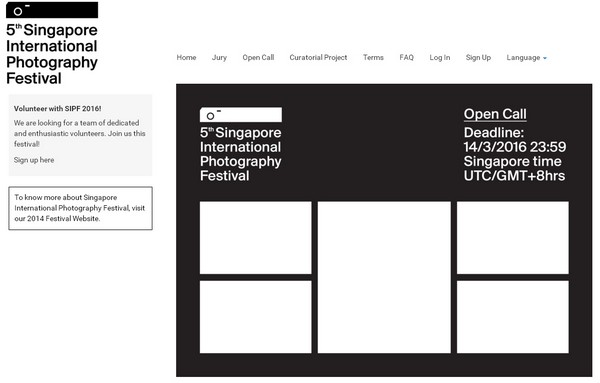View the Terms page

373,57
